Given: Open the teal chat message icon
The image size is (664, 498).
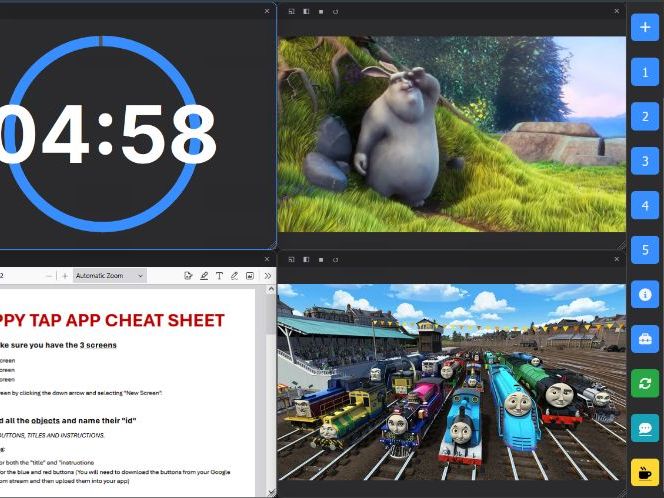Looking at the screenshot, I should pos(644,428).
